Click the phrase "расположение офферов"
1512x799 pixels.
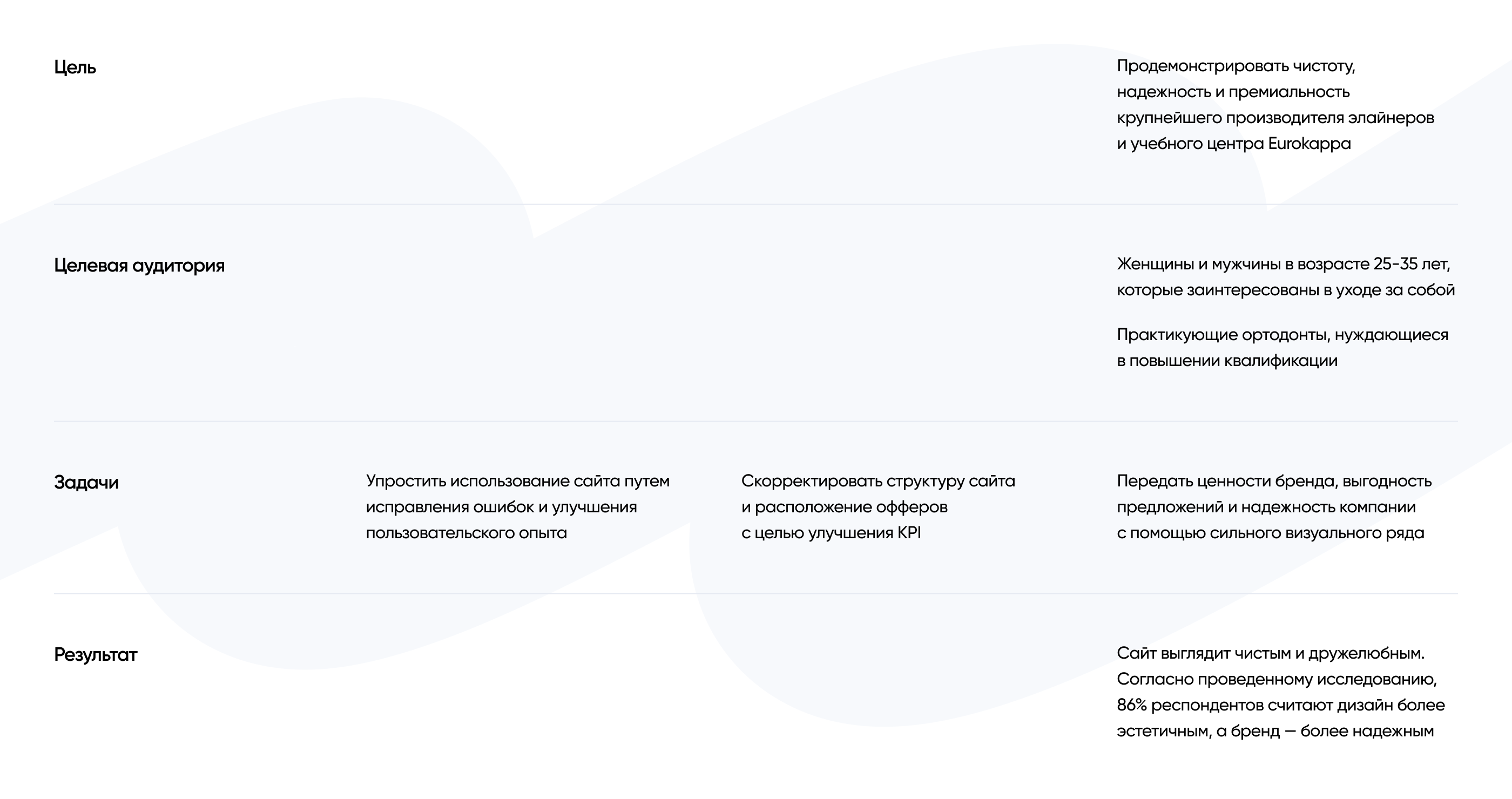[x=850, y=507]
